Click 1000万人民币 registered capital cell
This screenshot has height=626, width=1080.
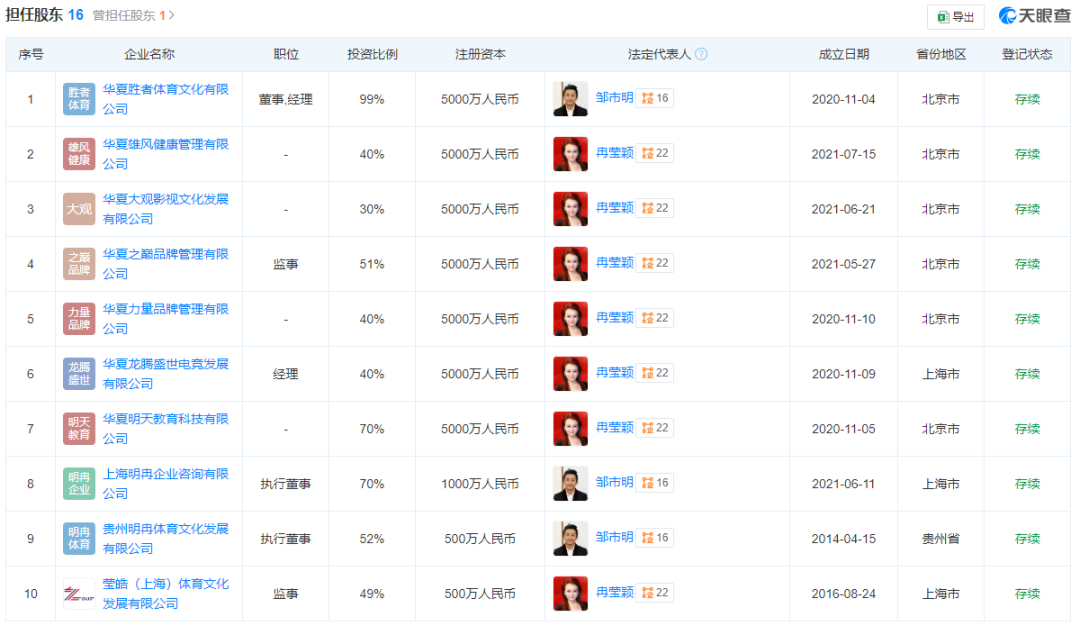tap(480, 484)
